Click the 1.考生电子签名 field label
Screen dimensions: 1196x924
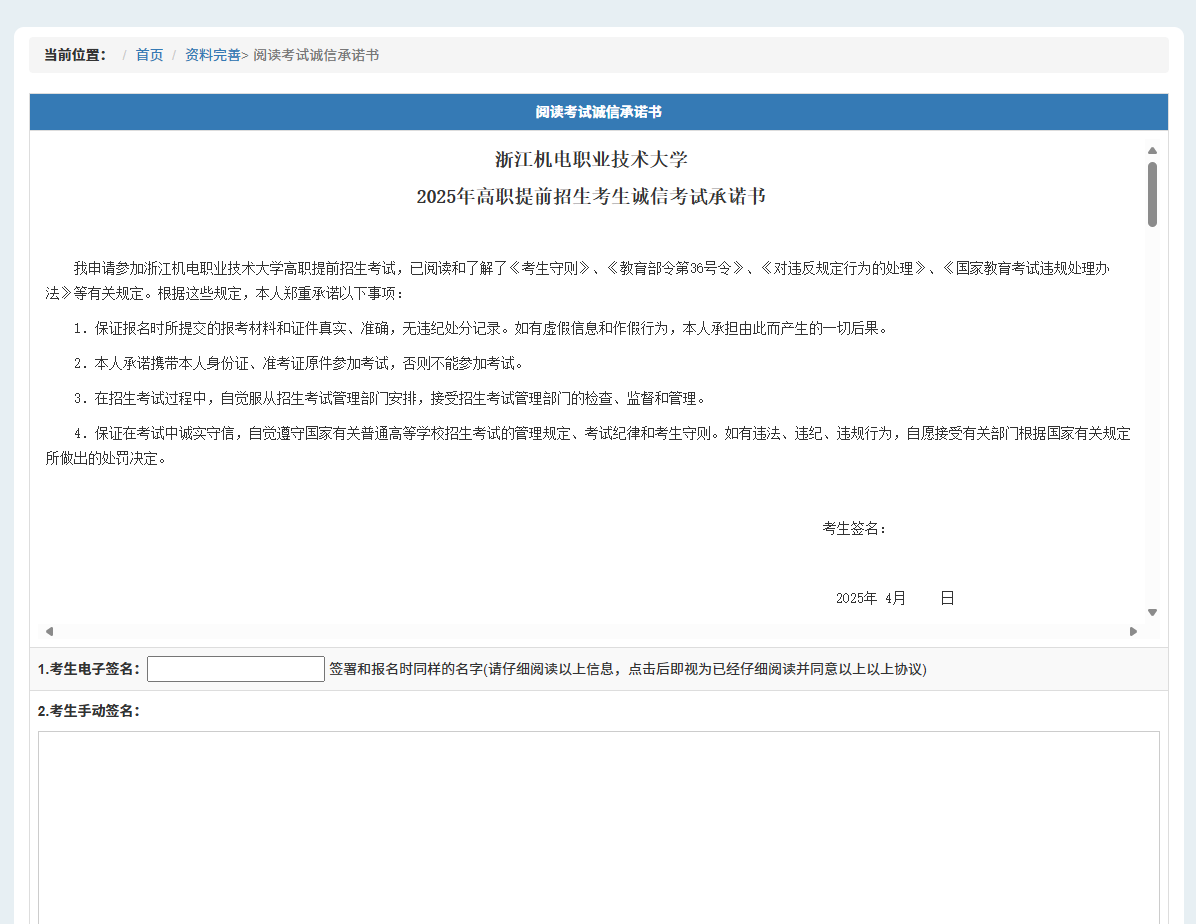click(89, 669)
